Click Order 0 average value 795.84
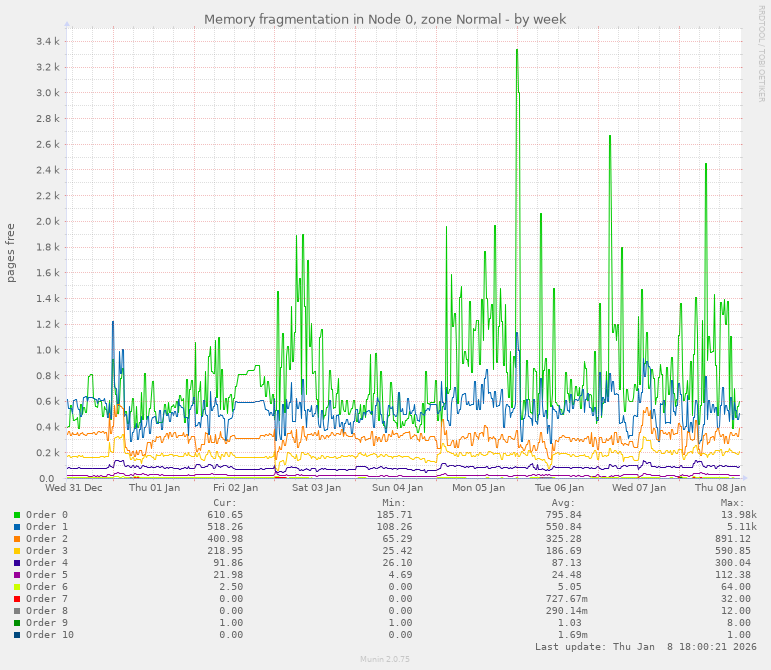Screen dimensions: 771x670 coord(563,515)
